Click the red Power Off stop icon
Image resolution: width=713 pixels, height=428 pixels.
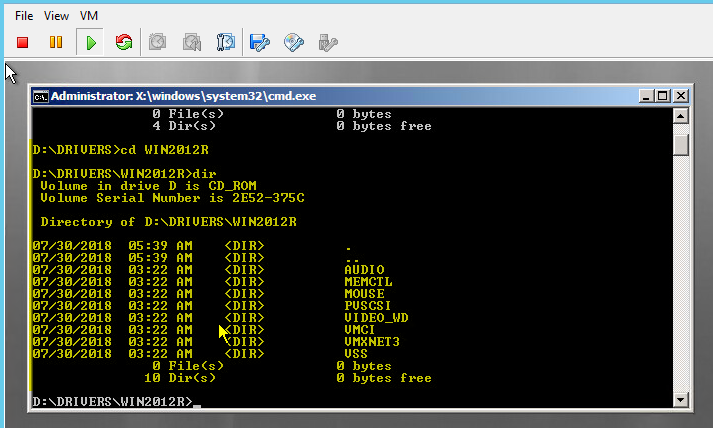[x=22, y=43]
